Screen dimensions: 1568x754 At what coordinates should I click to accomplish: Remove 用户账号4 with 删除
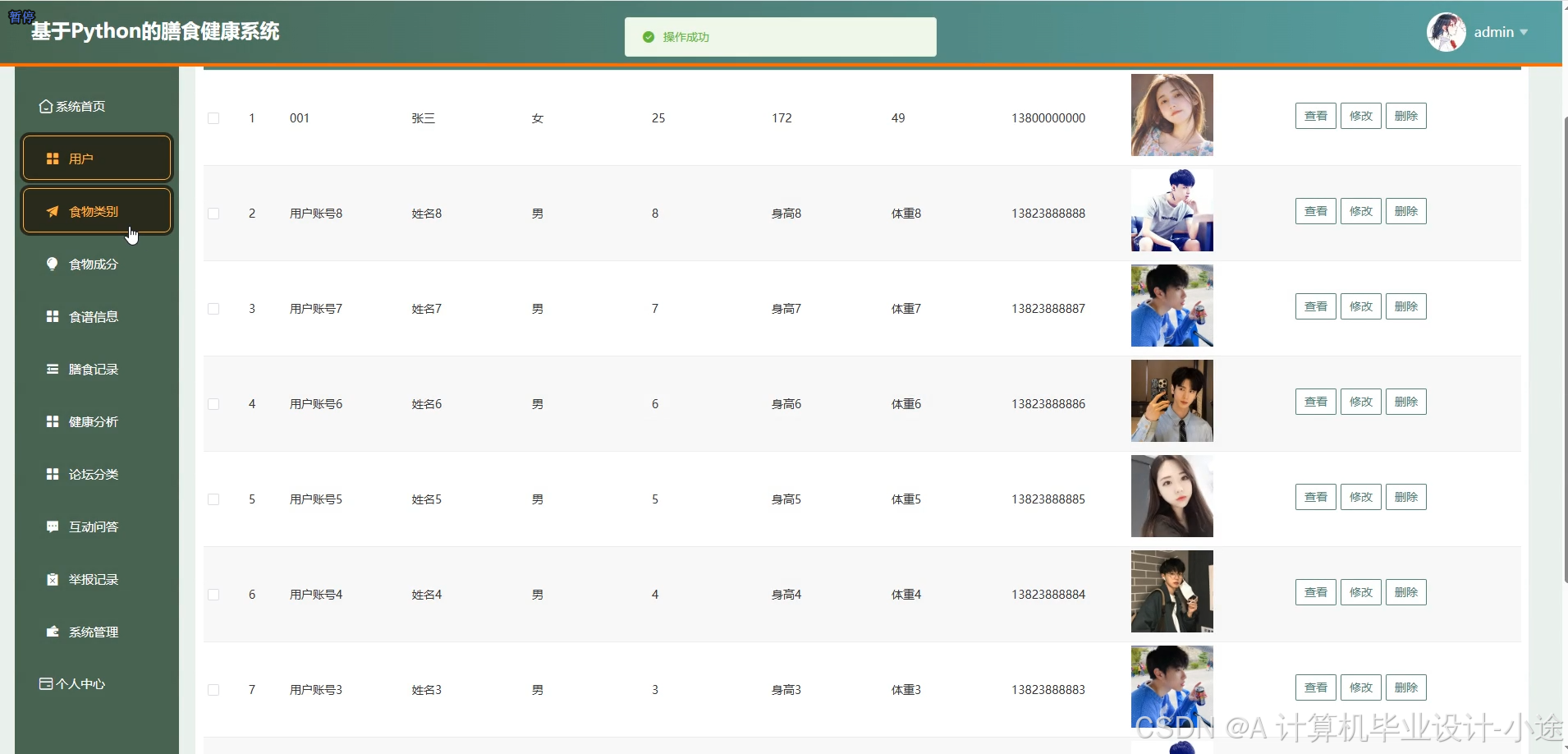(1406, 592)
